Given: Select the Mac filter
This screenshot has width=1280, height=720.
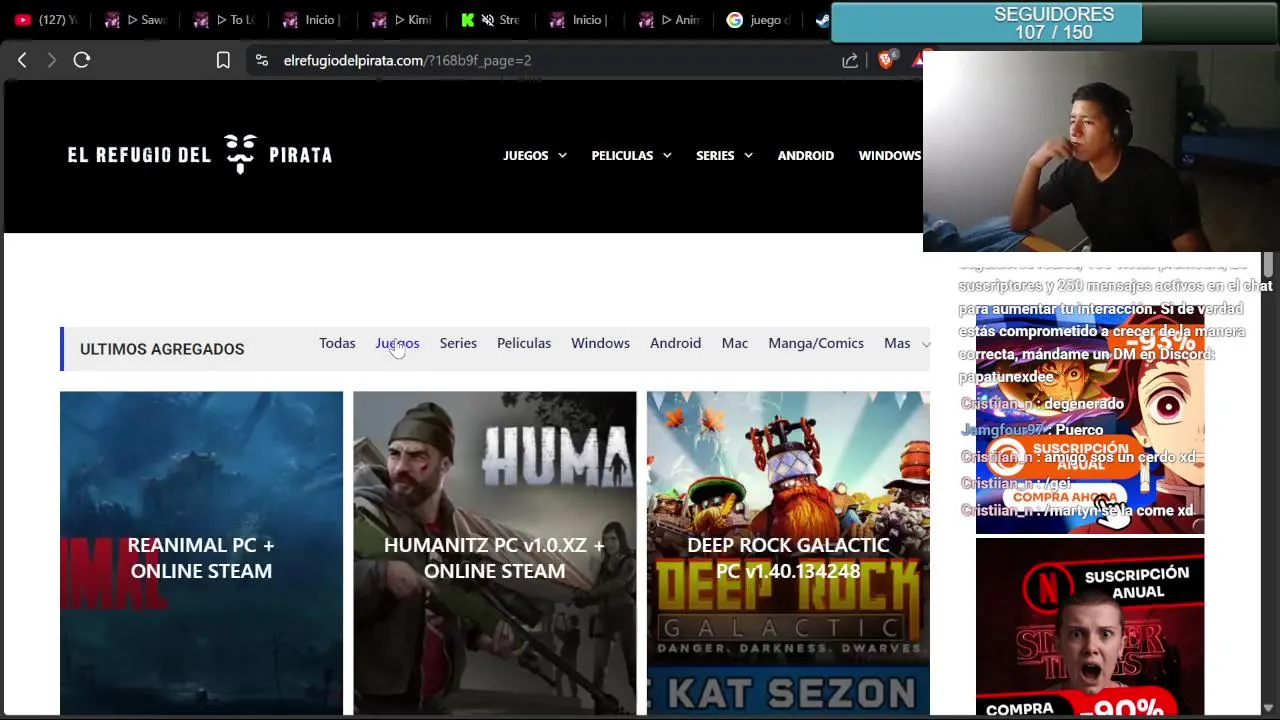Looking at the screenshot, I should (735, 343).
